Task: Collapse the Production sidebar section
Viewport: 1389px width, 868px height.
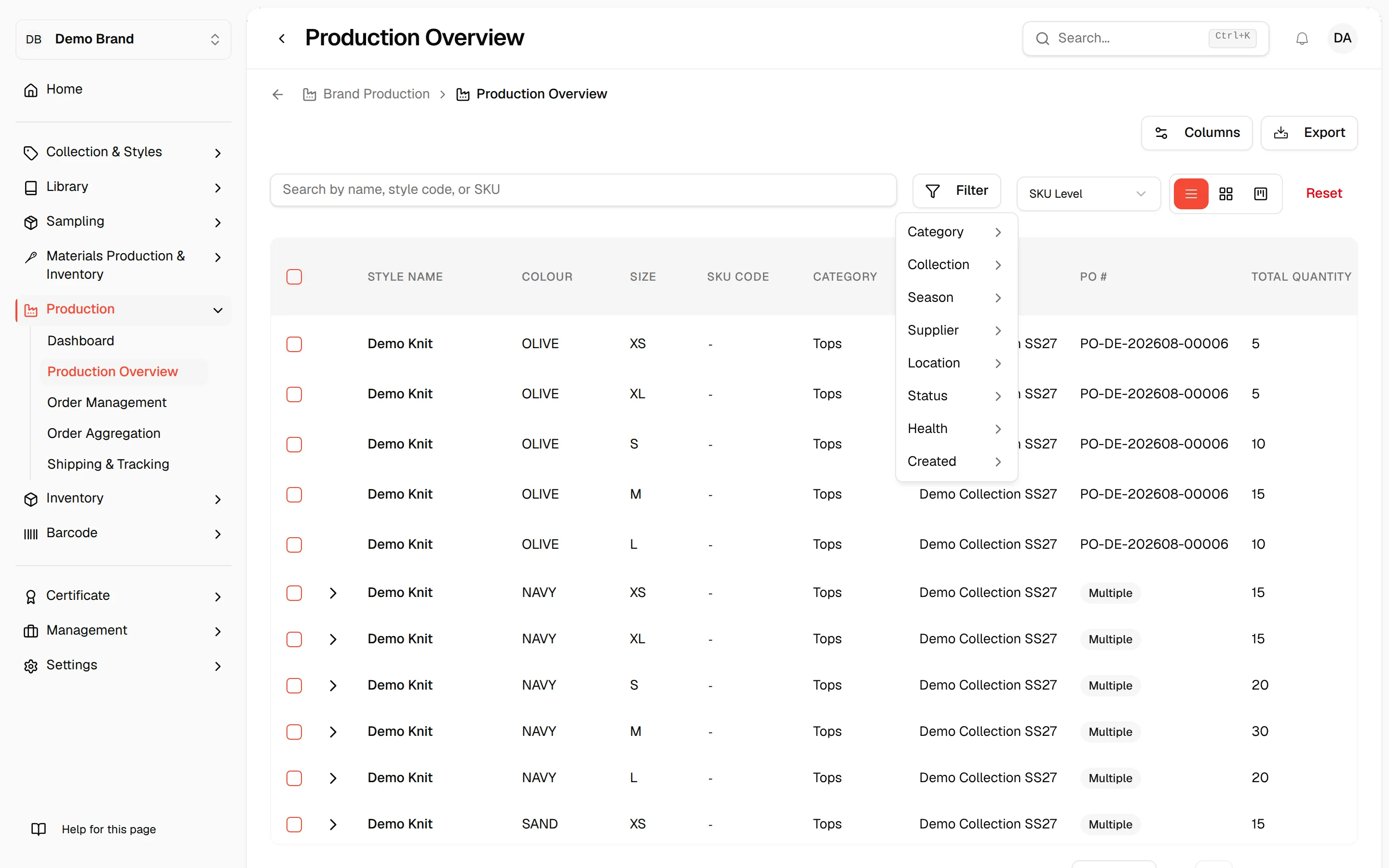Action: pyautogui.click(x=218, y=310)
